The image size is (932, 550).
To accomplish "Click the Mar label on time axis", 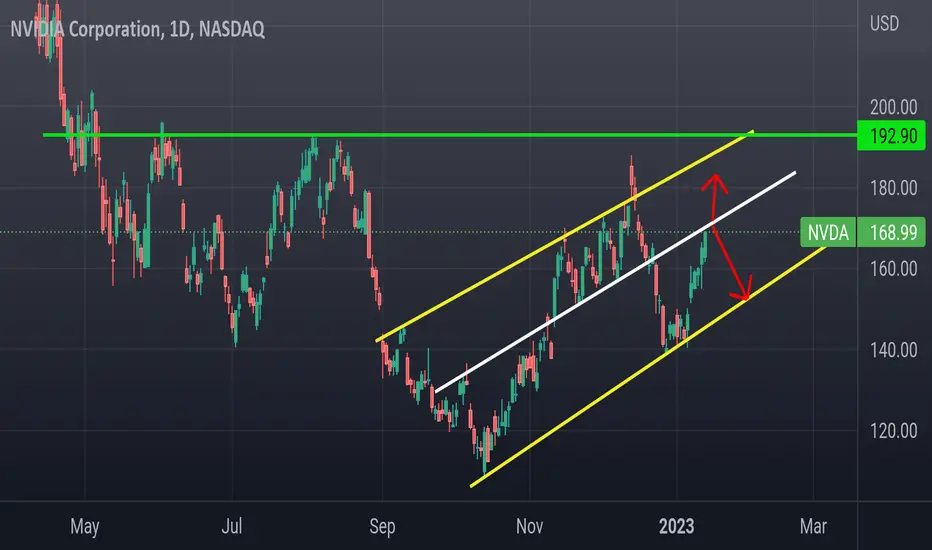I will tap(813, 526).
